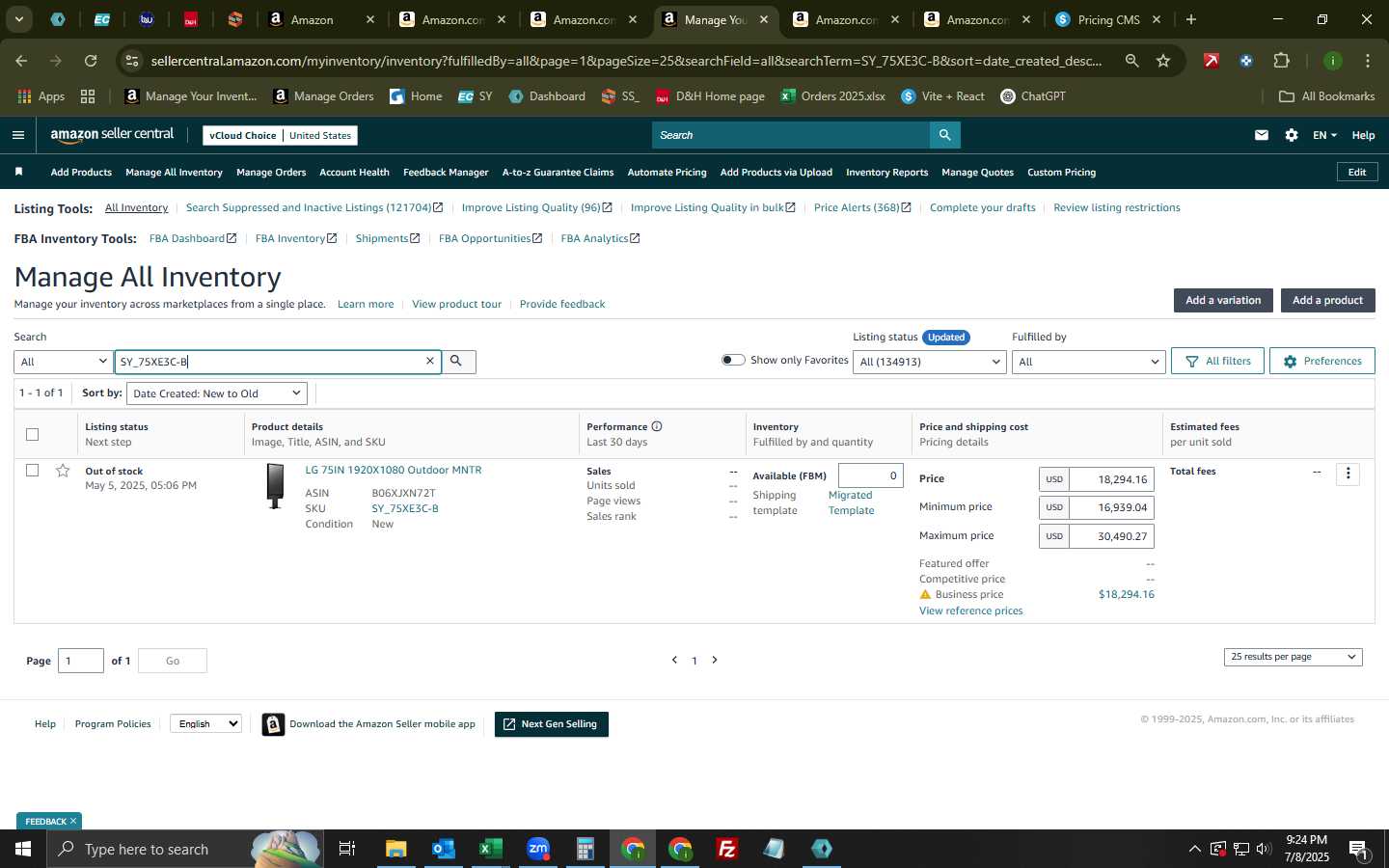
Task: Open the Preferences button
Action: pyautogui.click(x=1321, y=361)
